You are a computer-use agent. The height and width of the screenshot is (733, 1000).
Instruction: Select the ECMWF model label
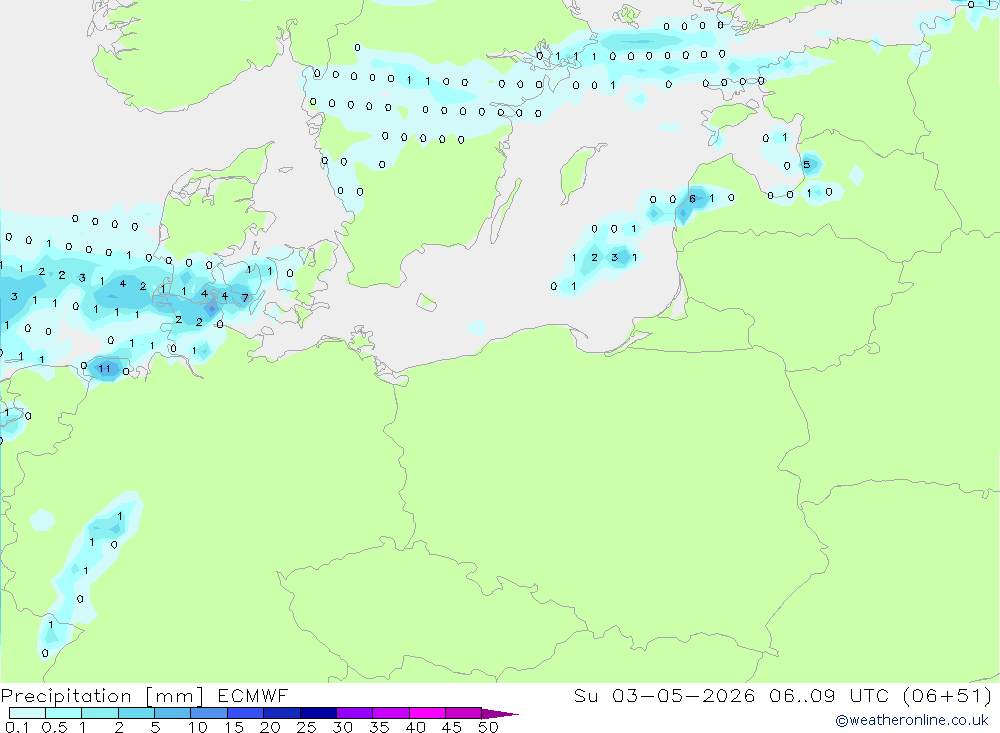click(x=253, y=695)
